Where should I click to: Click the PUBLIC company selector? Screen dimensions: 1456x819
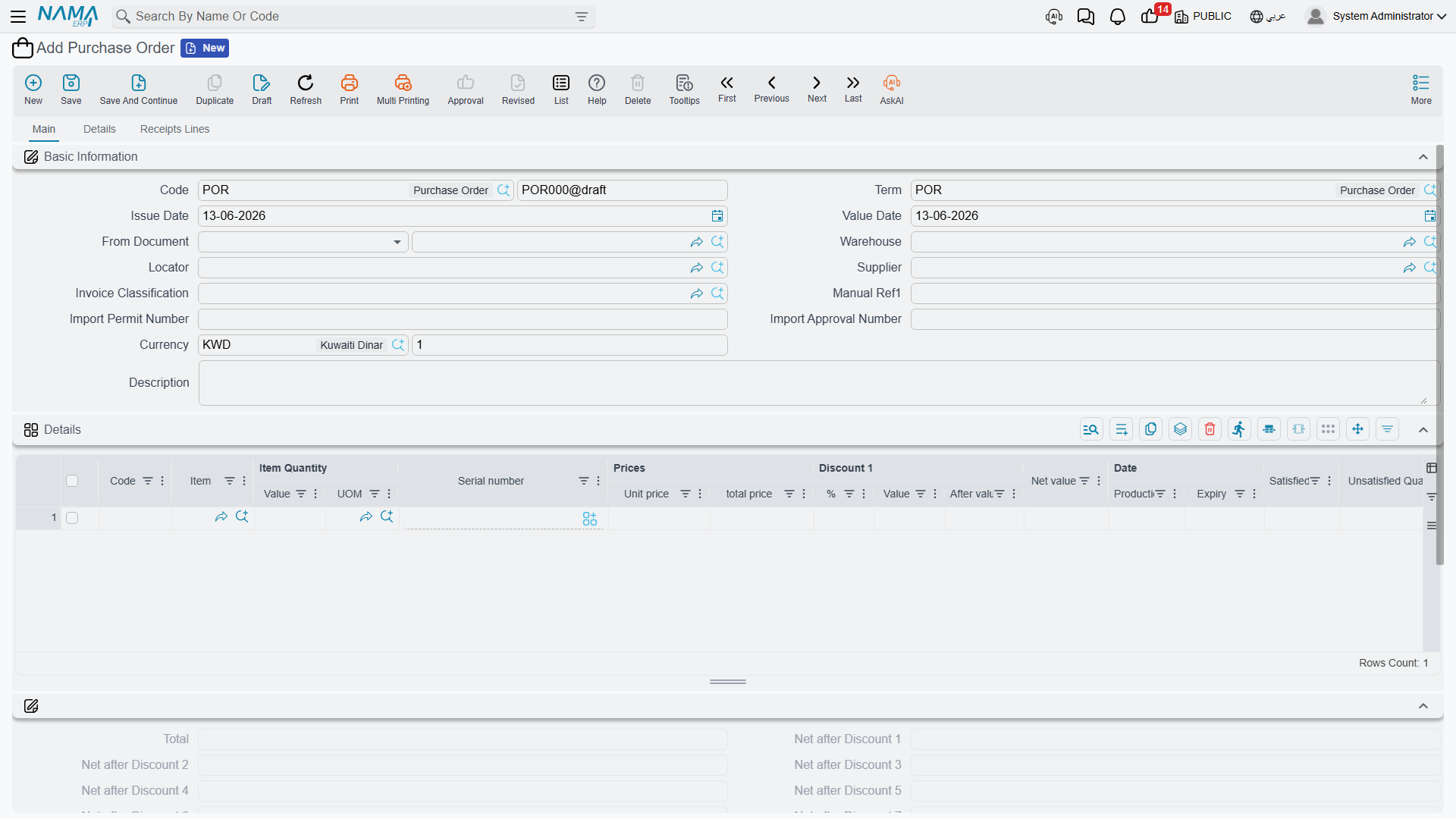tap(1203, 17)
